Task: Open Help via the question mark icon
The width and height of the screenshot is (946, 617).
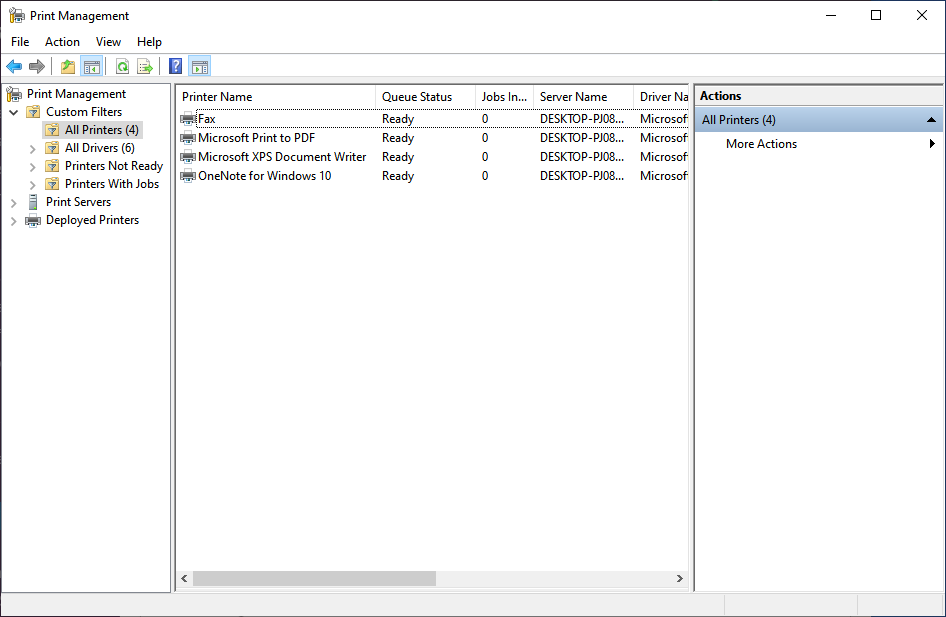Action: point(176,66)
